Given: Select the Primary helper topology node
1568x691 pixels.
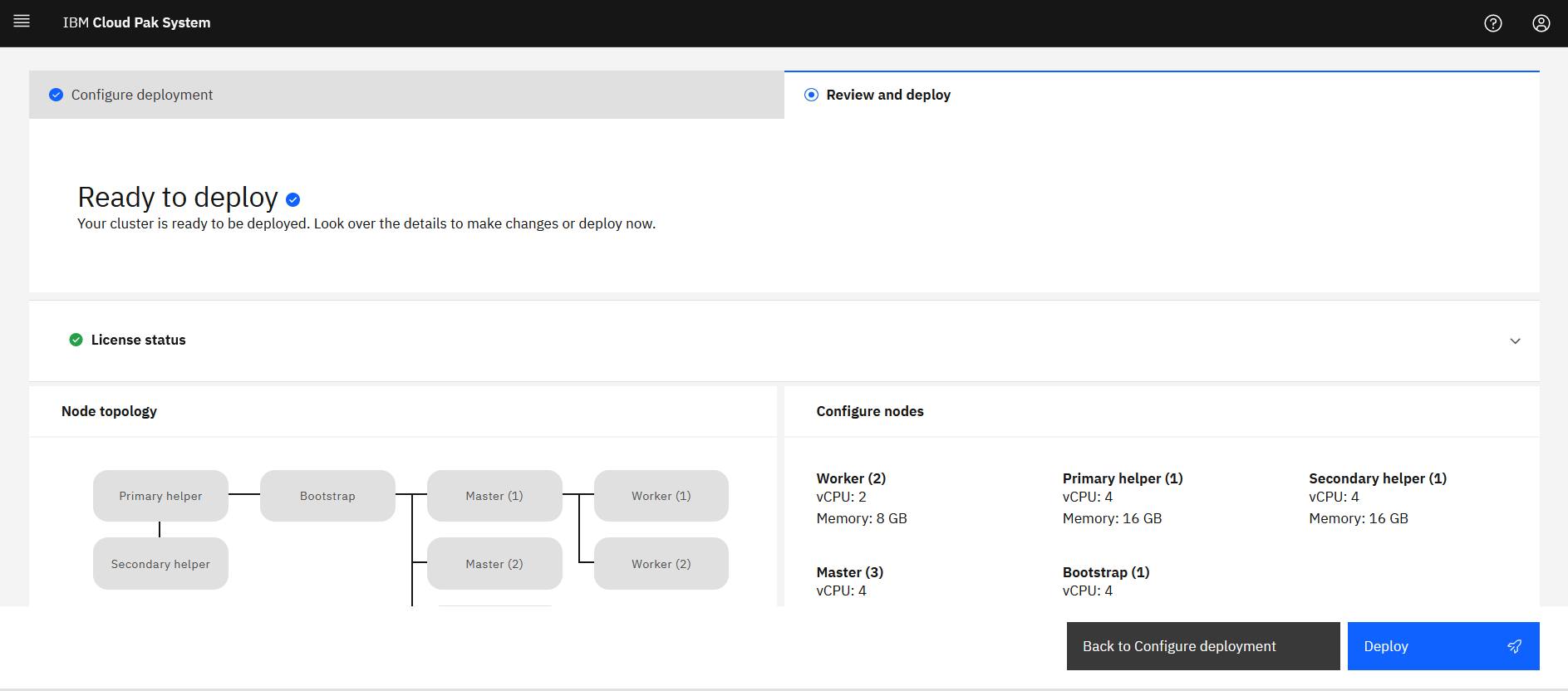Looking at the screenshot, I should (160, 496).
